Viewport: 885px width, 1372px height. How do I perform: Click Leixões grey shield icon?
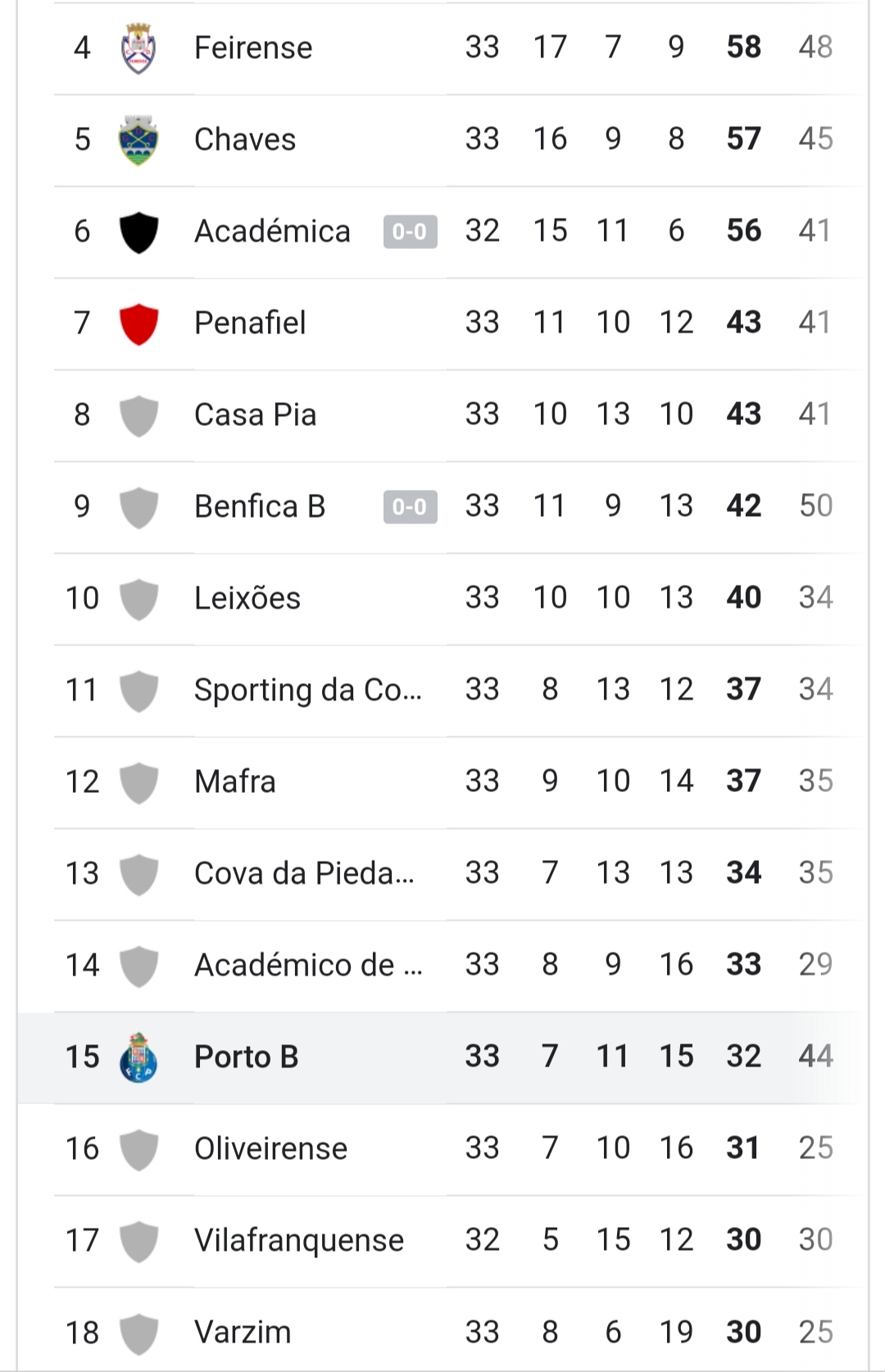coord(138,599)
